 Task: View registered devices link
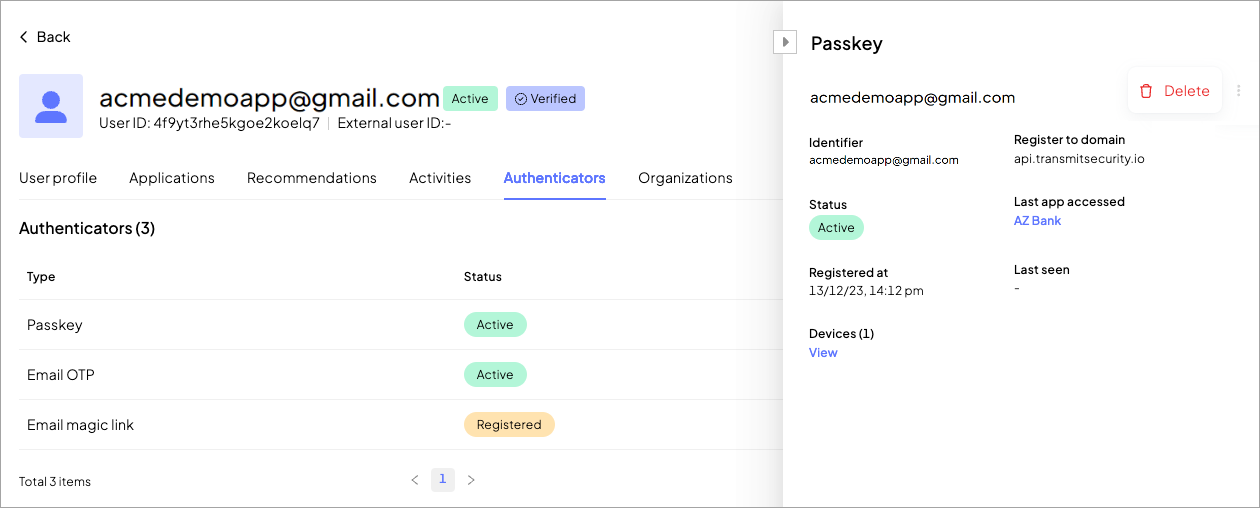pos(823,353)
